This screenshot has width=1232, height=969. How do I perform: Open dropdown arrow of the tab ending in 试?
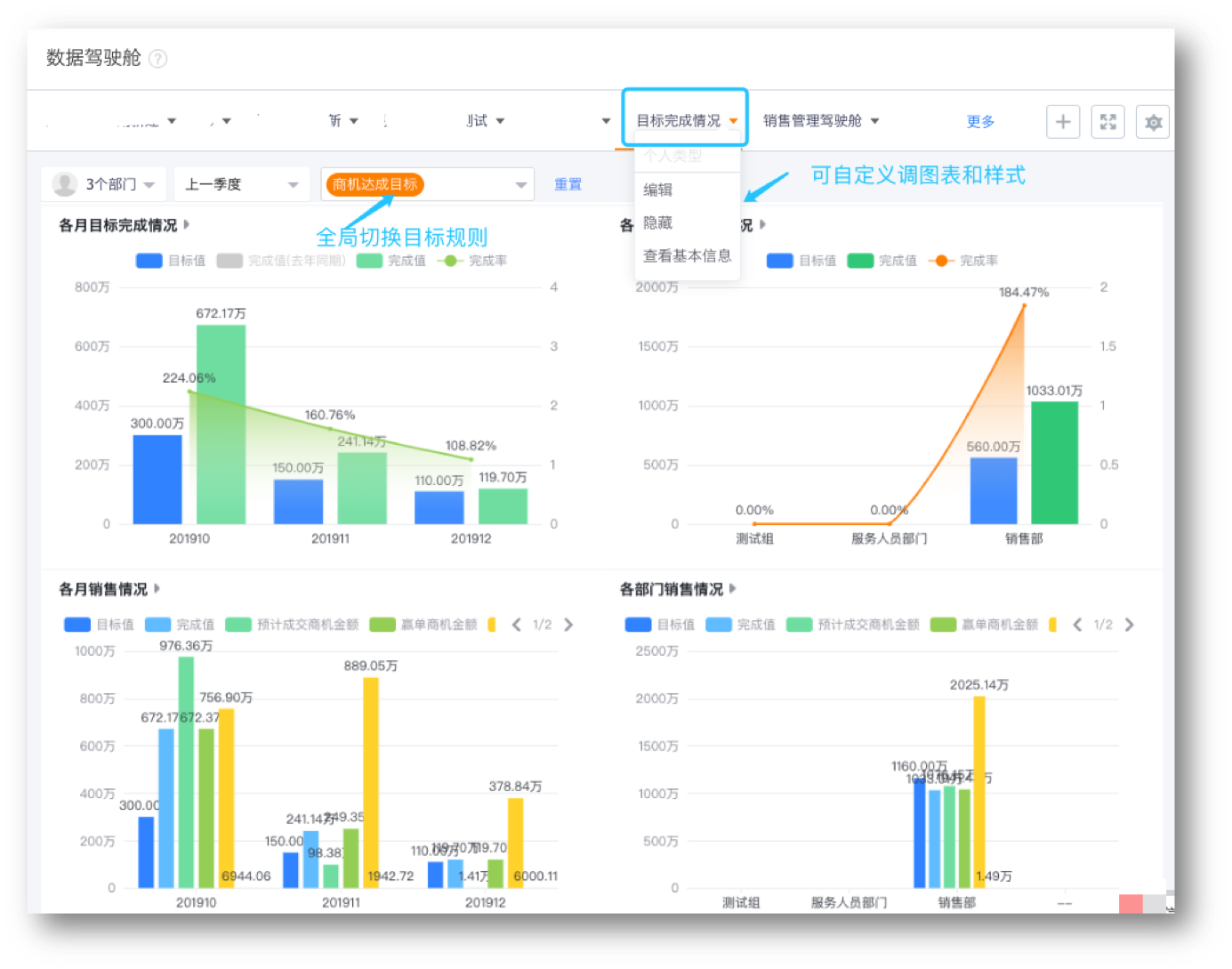(x=500, y=121)
